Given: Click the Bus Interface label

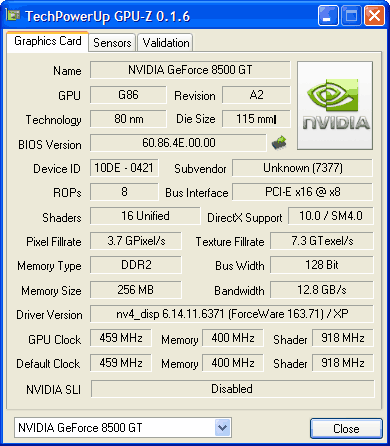Looking at the screenshot, I should 197,193.
